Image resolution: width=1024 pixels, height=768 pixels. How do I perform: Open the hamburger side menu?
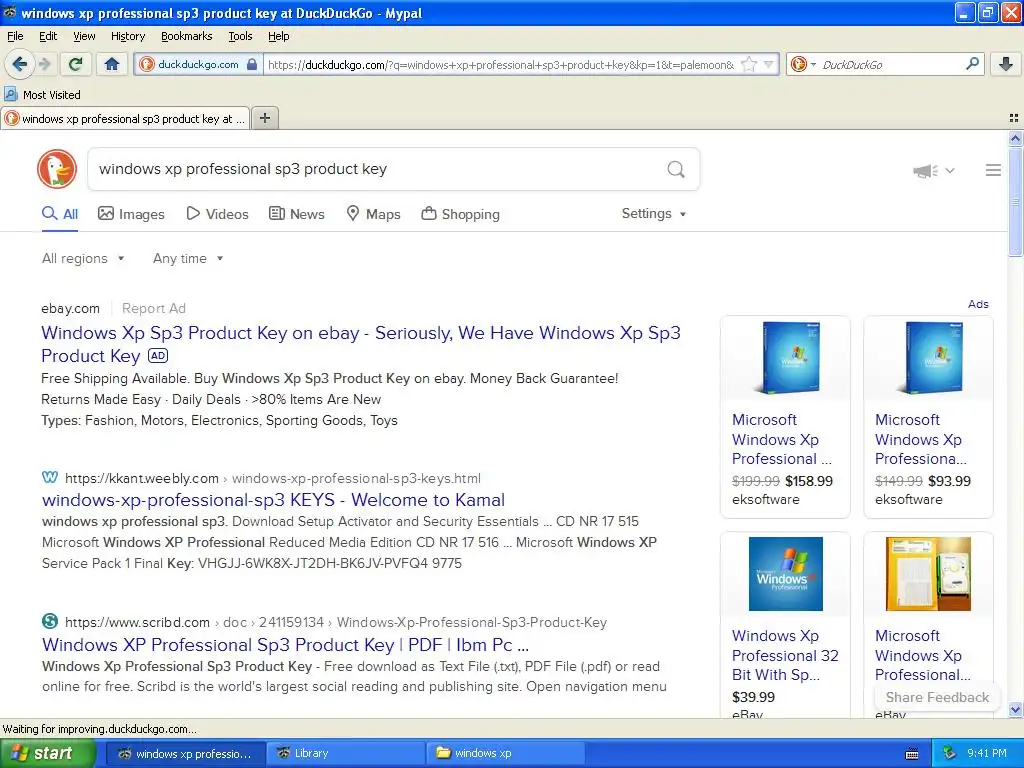(993, 170)
